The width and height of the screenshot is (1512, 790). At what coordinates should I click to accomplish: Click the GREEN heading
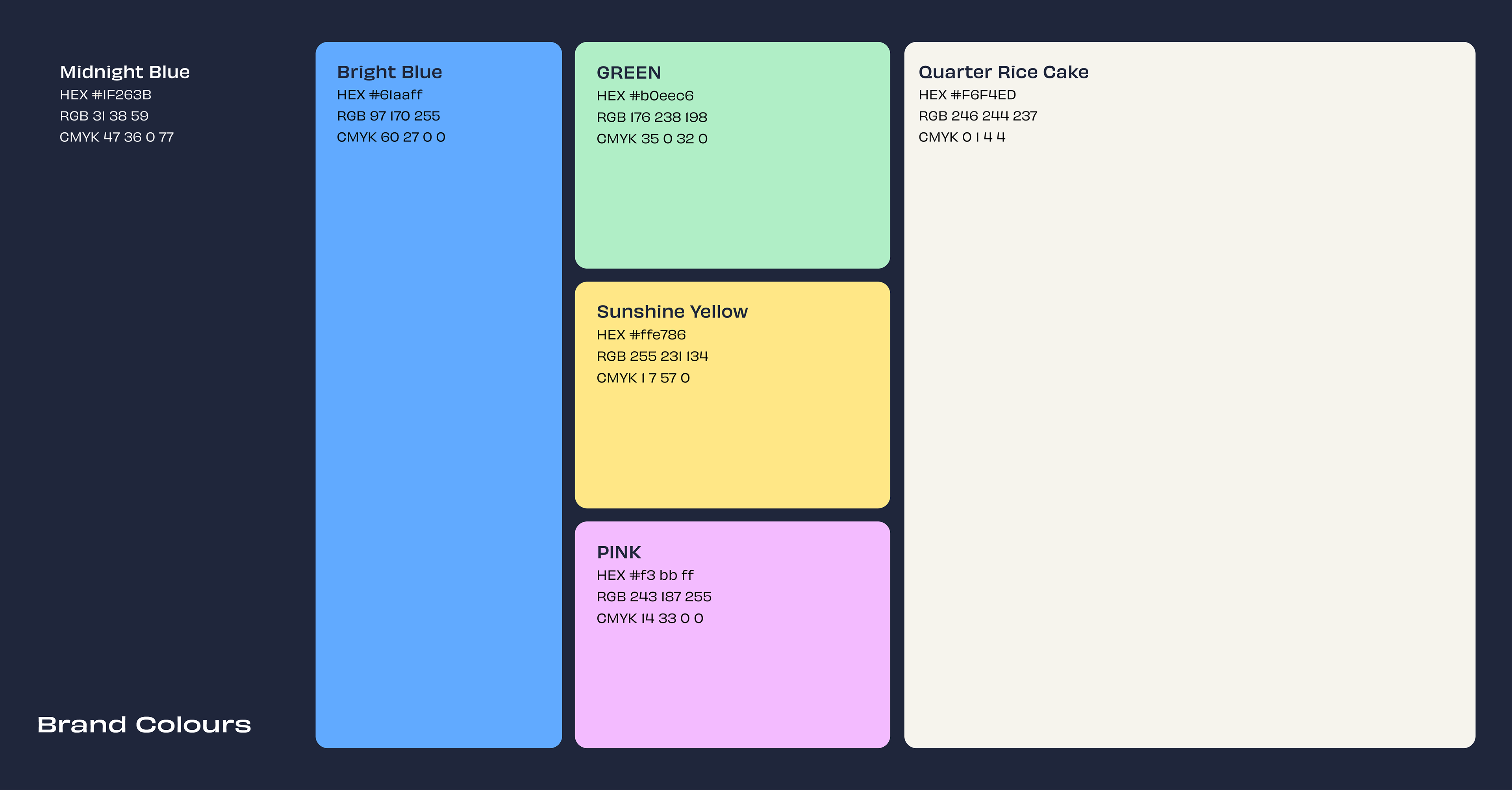tap(629, 73)
